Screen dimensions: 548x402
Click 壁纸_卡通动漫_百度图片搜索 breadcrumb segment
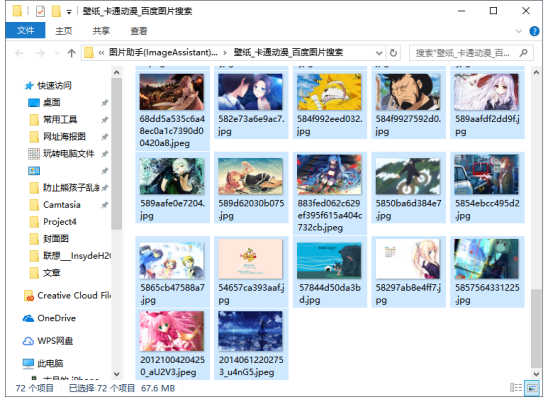pos(288,52)
